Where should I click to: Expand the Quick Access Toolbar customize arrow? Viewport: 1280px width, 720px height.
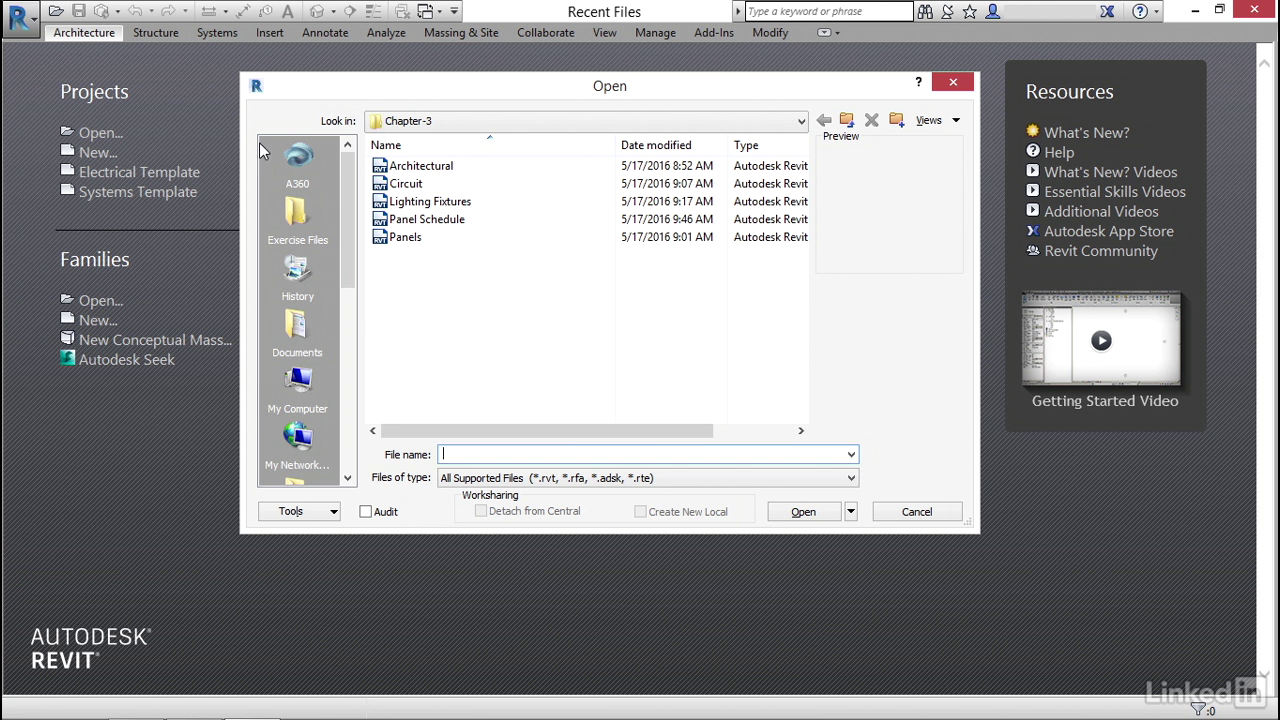(454, 12)
